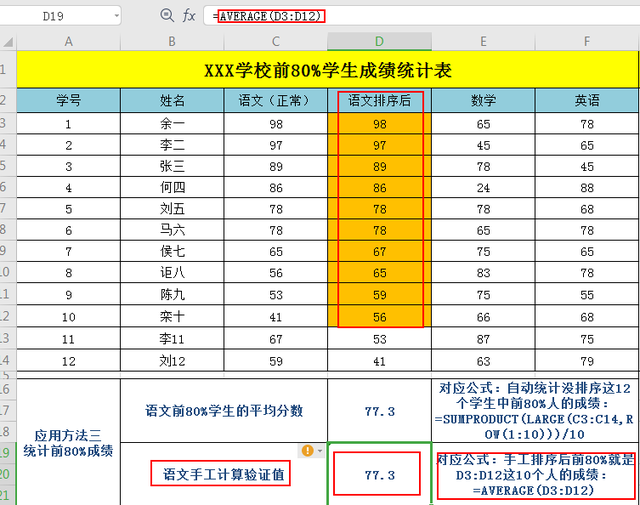Click 李二's 数学 score 45
This screenshot has height=505, width=640.
tap(483, 145)
